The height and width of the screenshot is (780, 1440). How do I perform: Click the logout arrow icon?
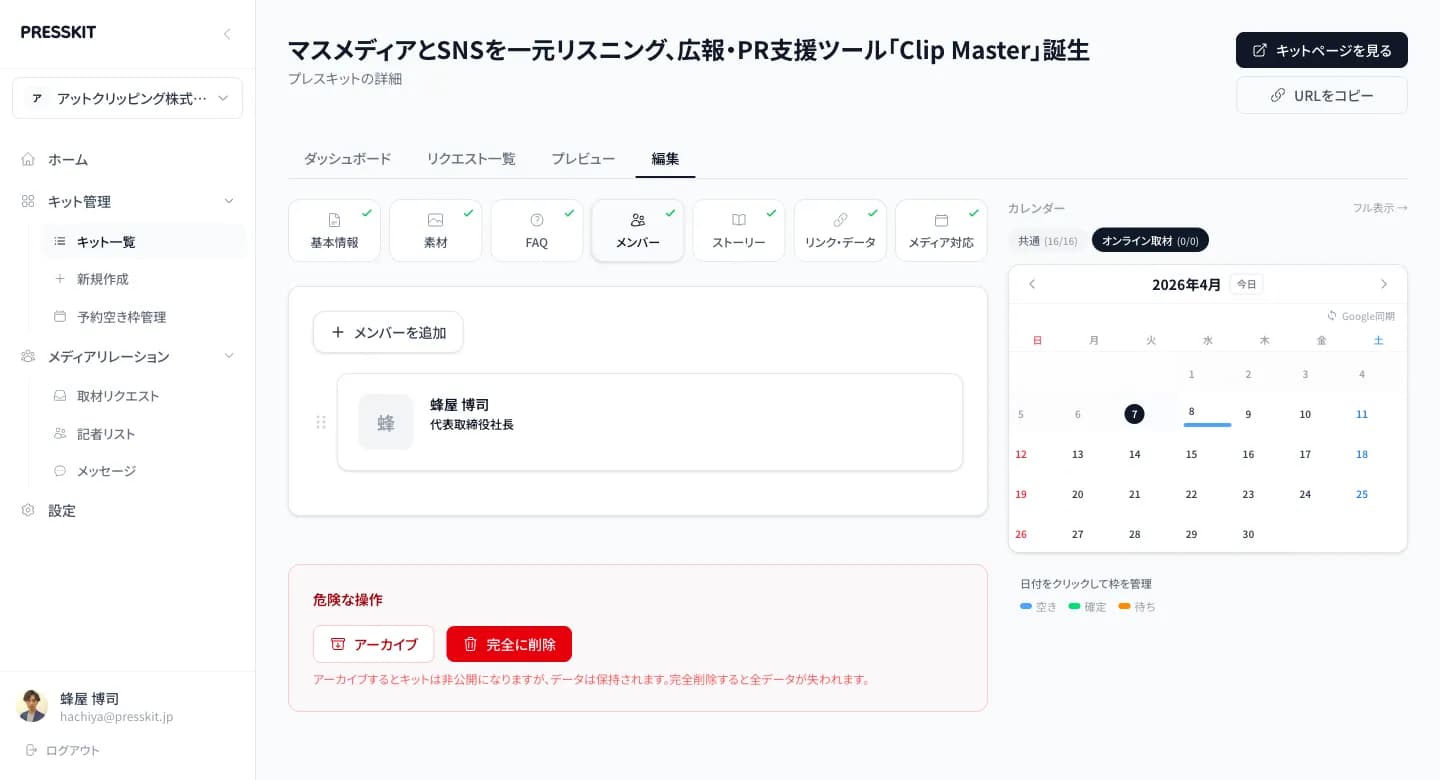pyautogui.click(x=31, y=750)
